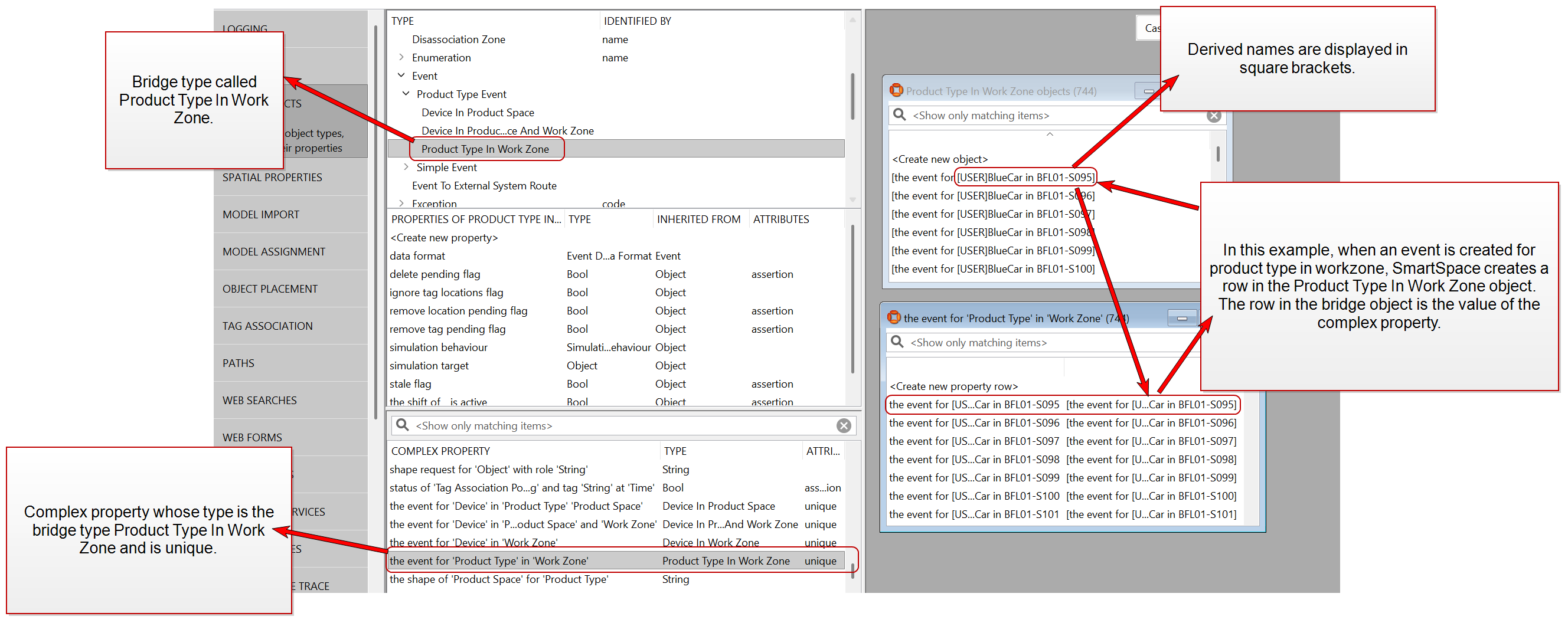Select simulation target property
1568x623 pixels.
click(616, 365)
